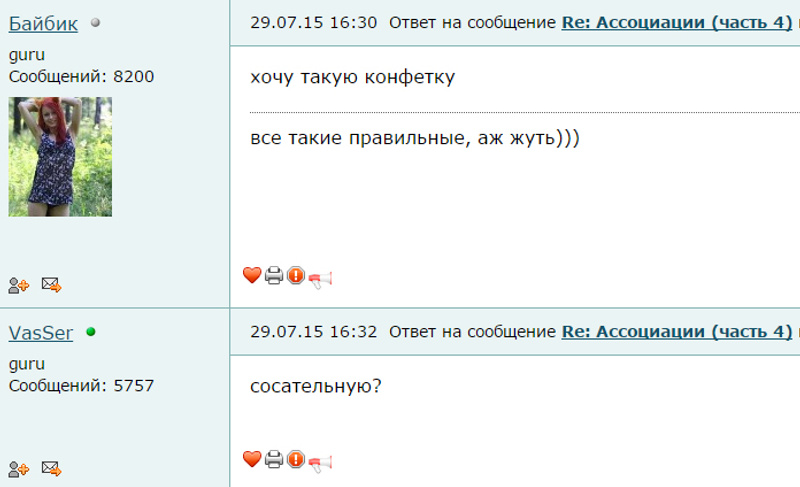Viewport: 800px width, 487px height.
Task: Click printer icon under VasSer's post
Action: [x=274, y=459]
